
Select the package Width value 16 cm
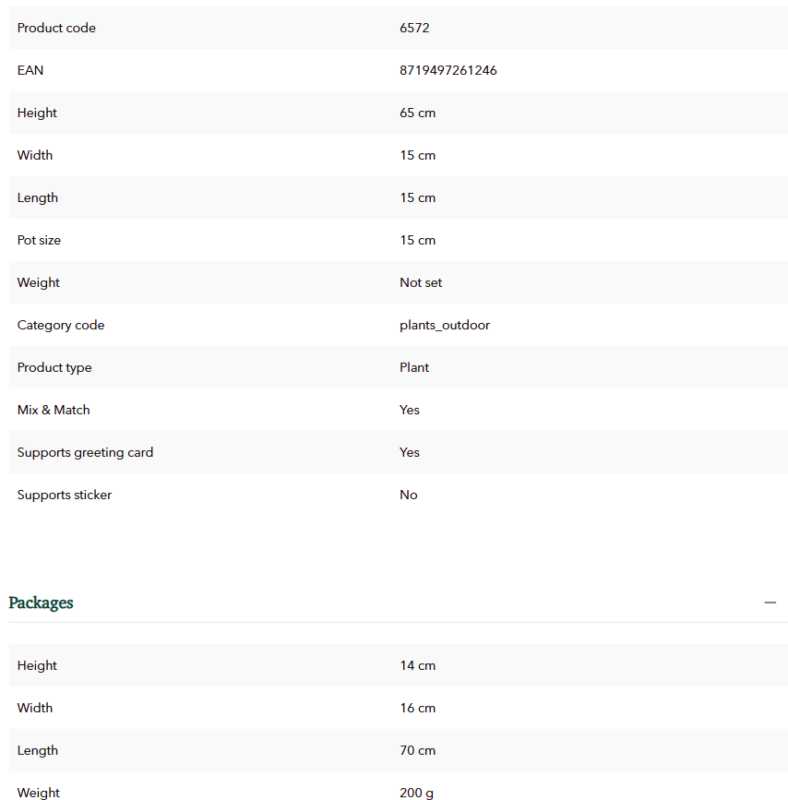417,708
